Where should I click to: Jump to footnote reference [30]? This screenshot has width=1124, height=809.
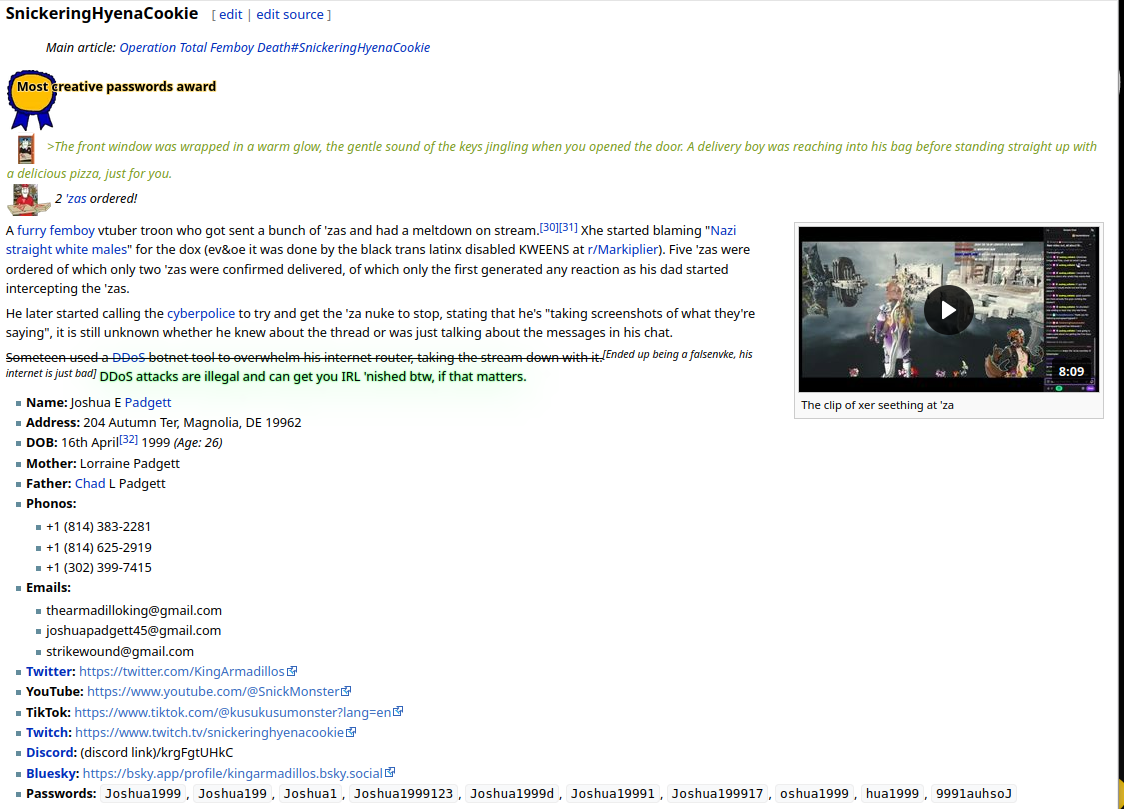pos(548,227)
